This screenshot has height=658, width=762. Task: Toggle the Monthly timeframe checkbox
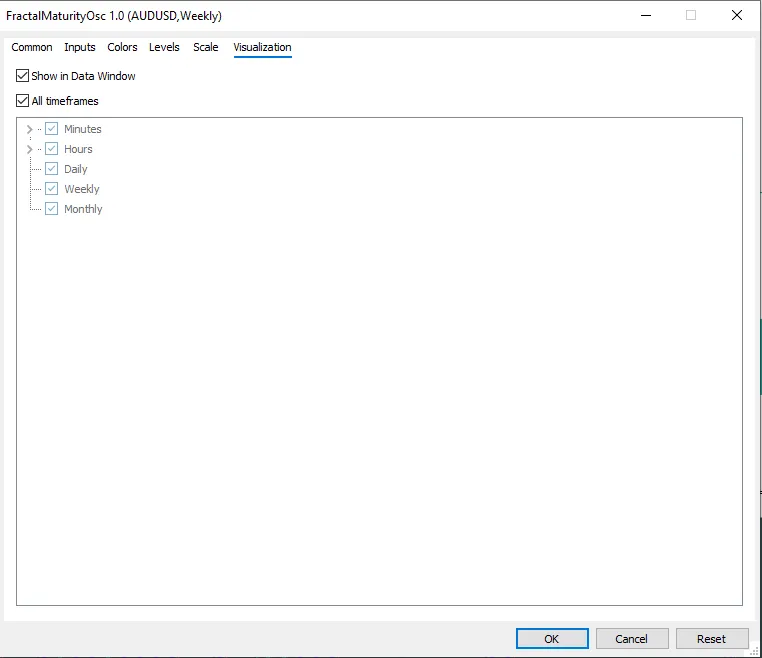pos(52,209)
